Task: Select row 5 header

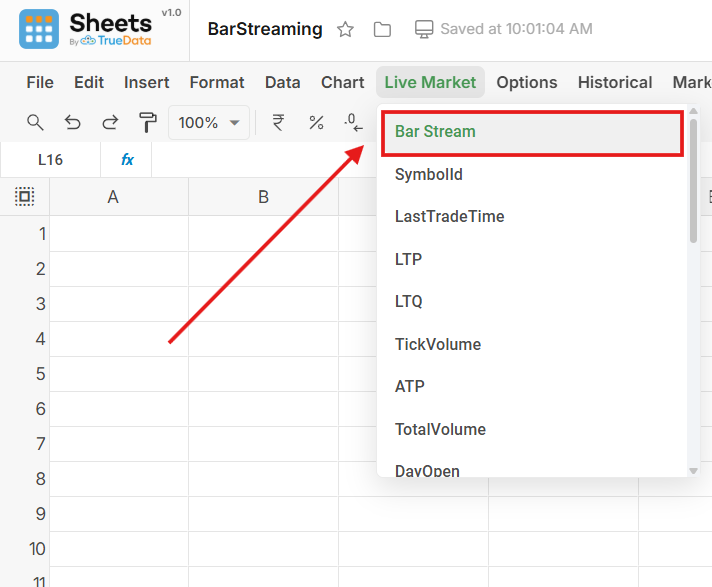Action: (25, 374)
